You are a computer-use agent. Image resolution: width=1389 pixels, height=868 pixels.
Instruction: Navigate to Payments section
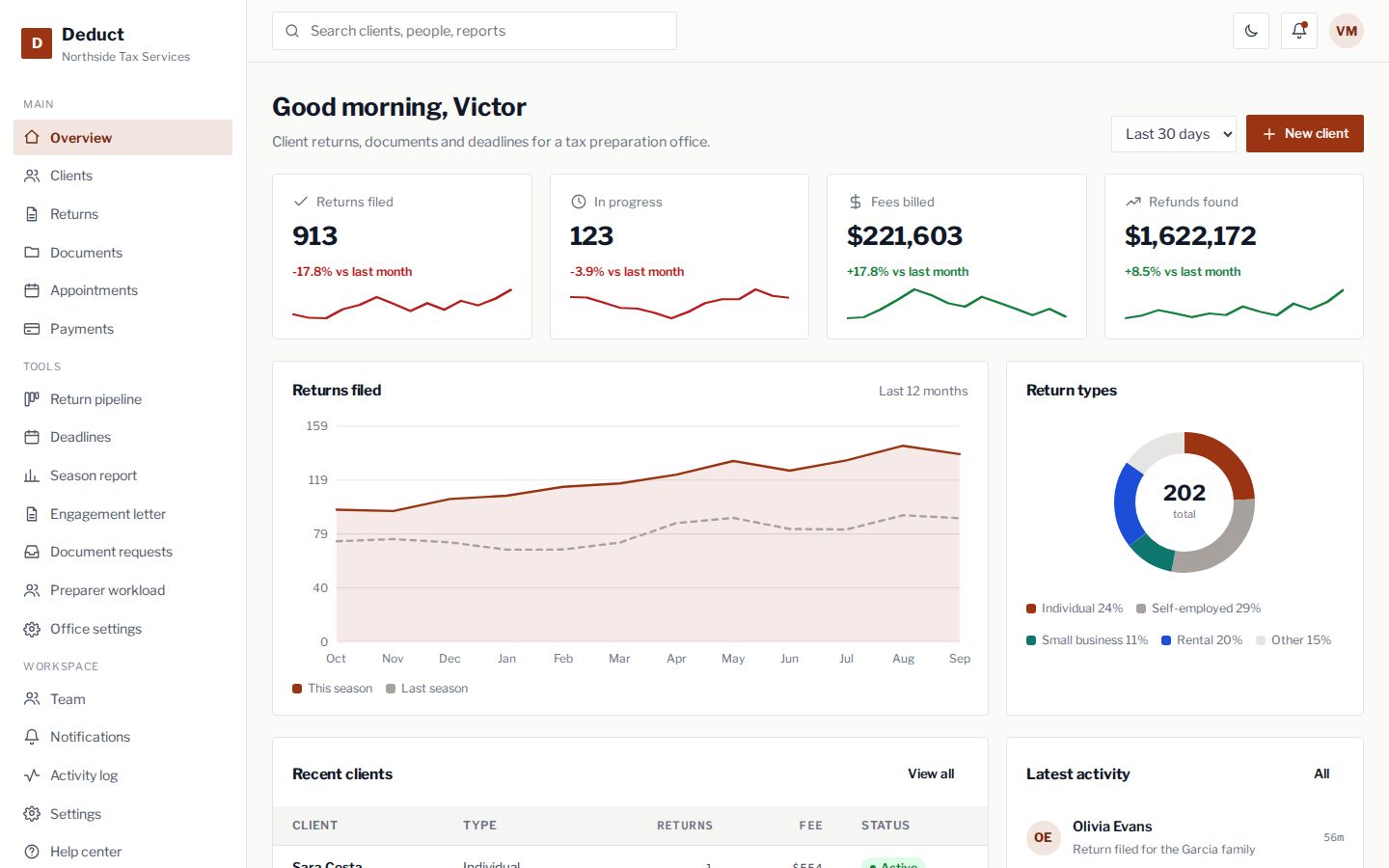tap(123, 329)
